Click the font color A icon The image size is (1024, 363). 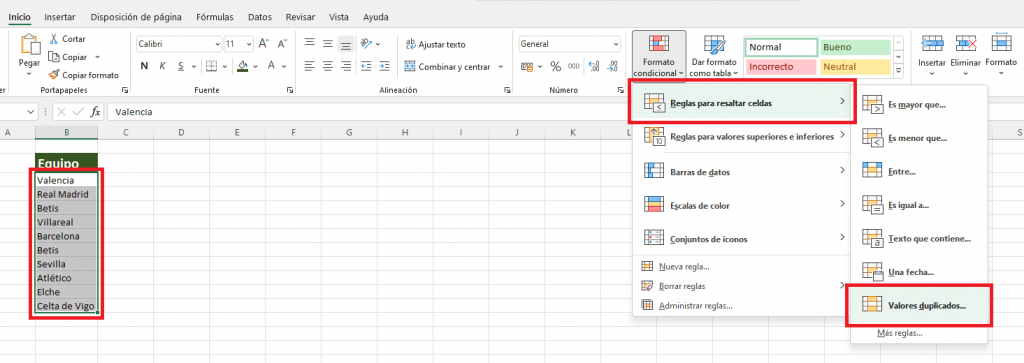tap(272, 66)
